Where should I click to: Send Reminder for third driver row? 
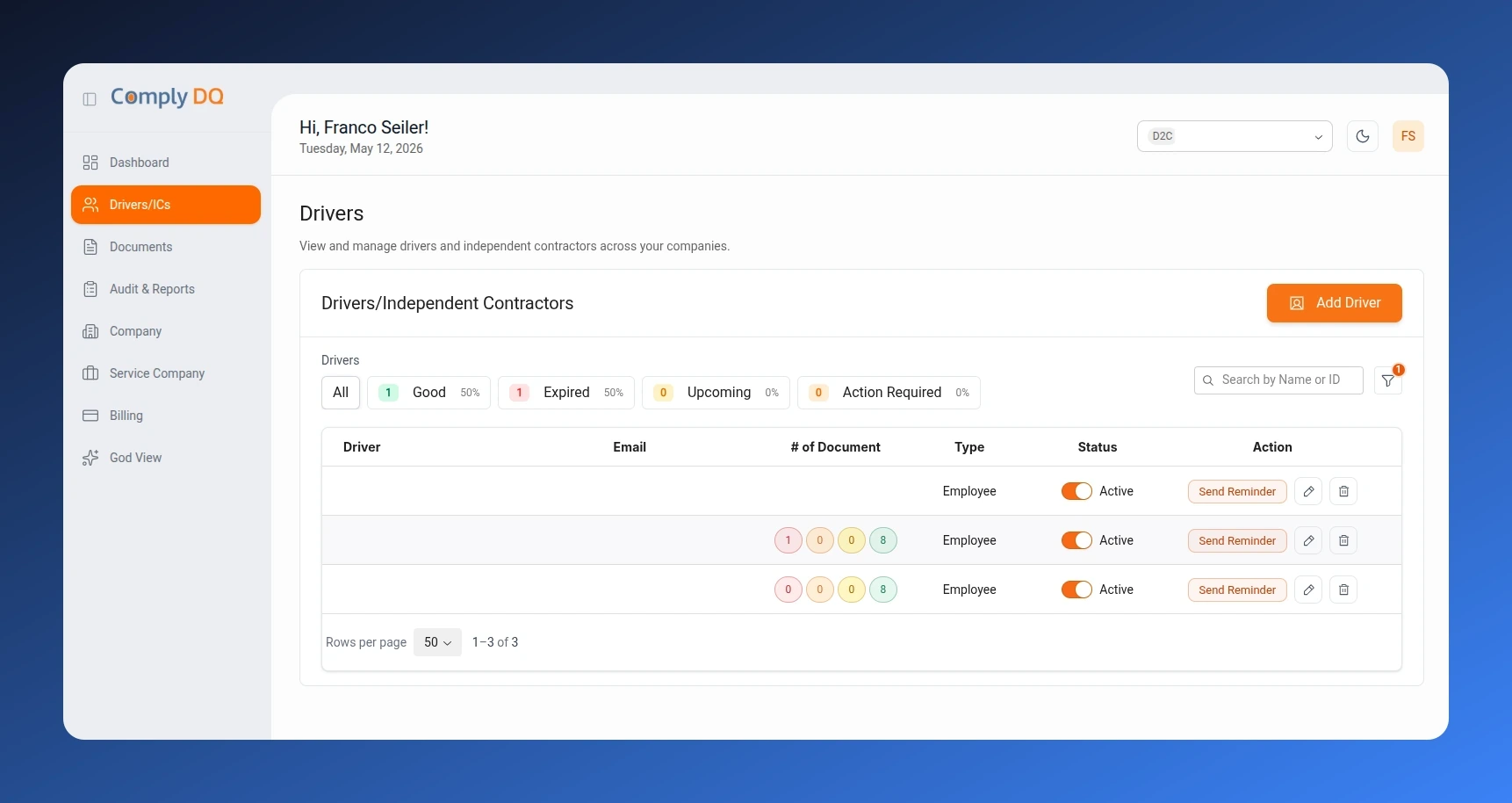pos(1237,590)
